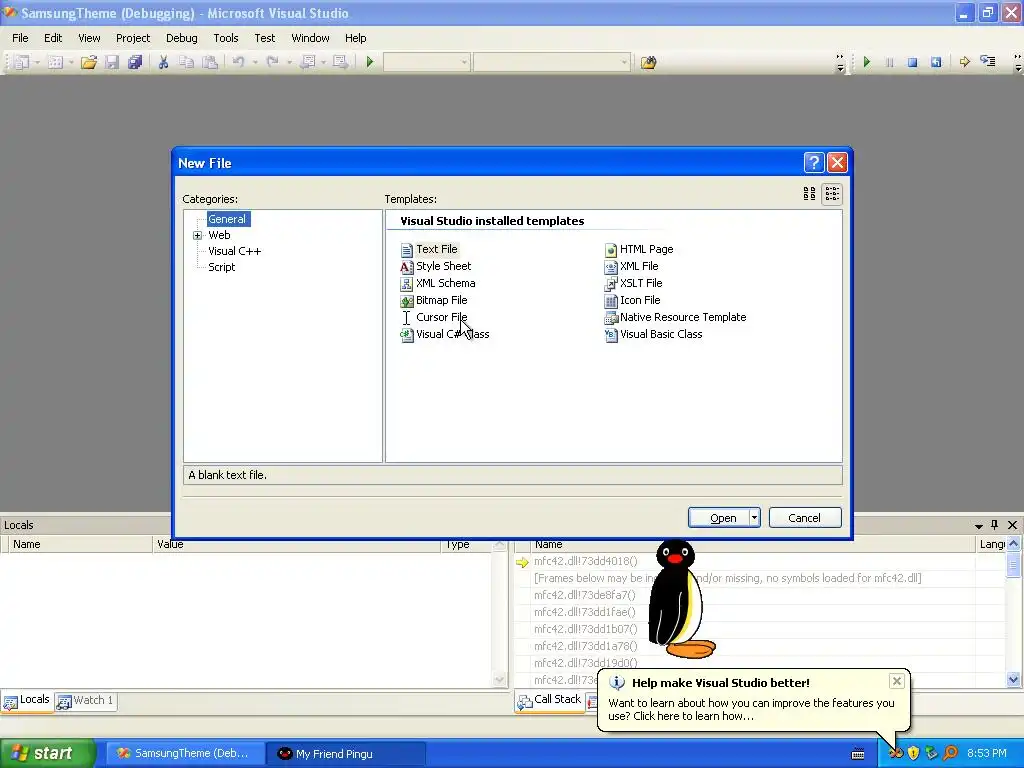Click the Restart debugging icon
Image resolution: width=1024 pixels, height=768 pixels.
coord(936,62)
